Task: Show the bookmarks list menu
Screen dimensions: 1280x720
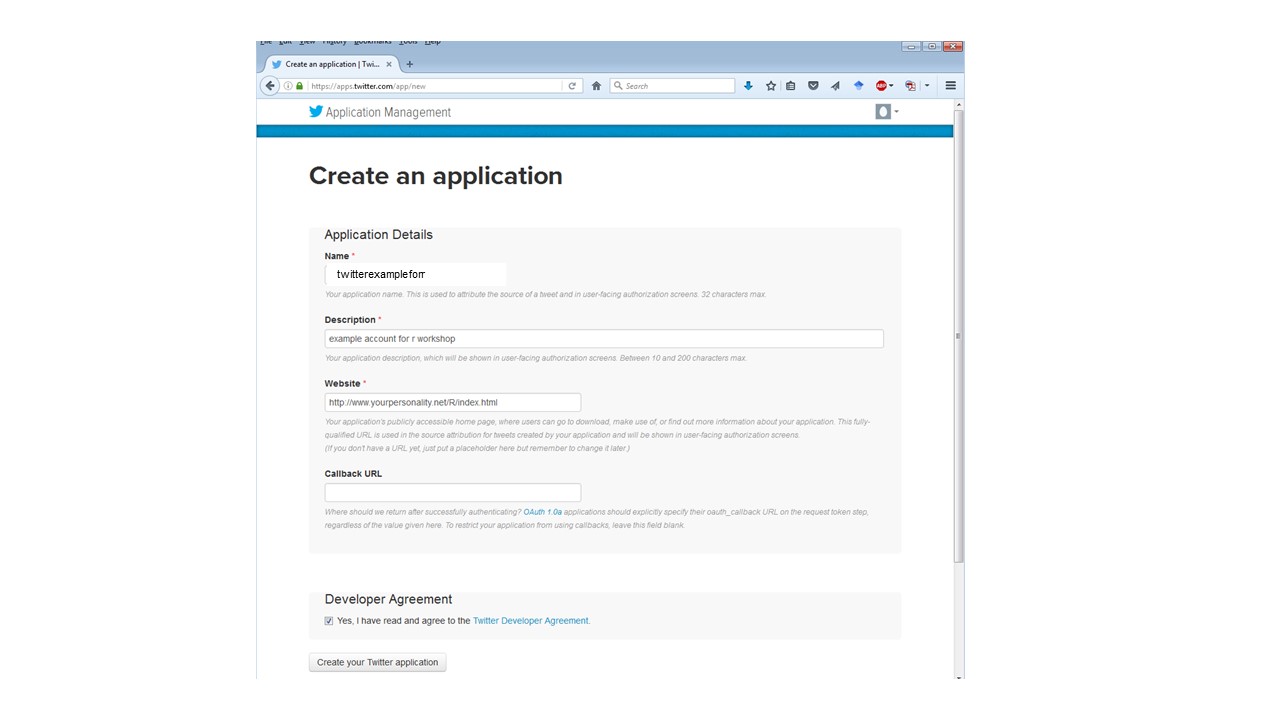Action: pos(790,86)
